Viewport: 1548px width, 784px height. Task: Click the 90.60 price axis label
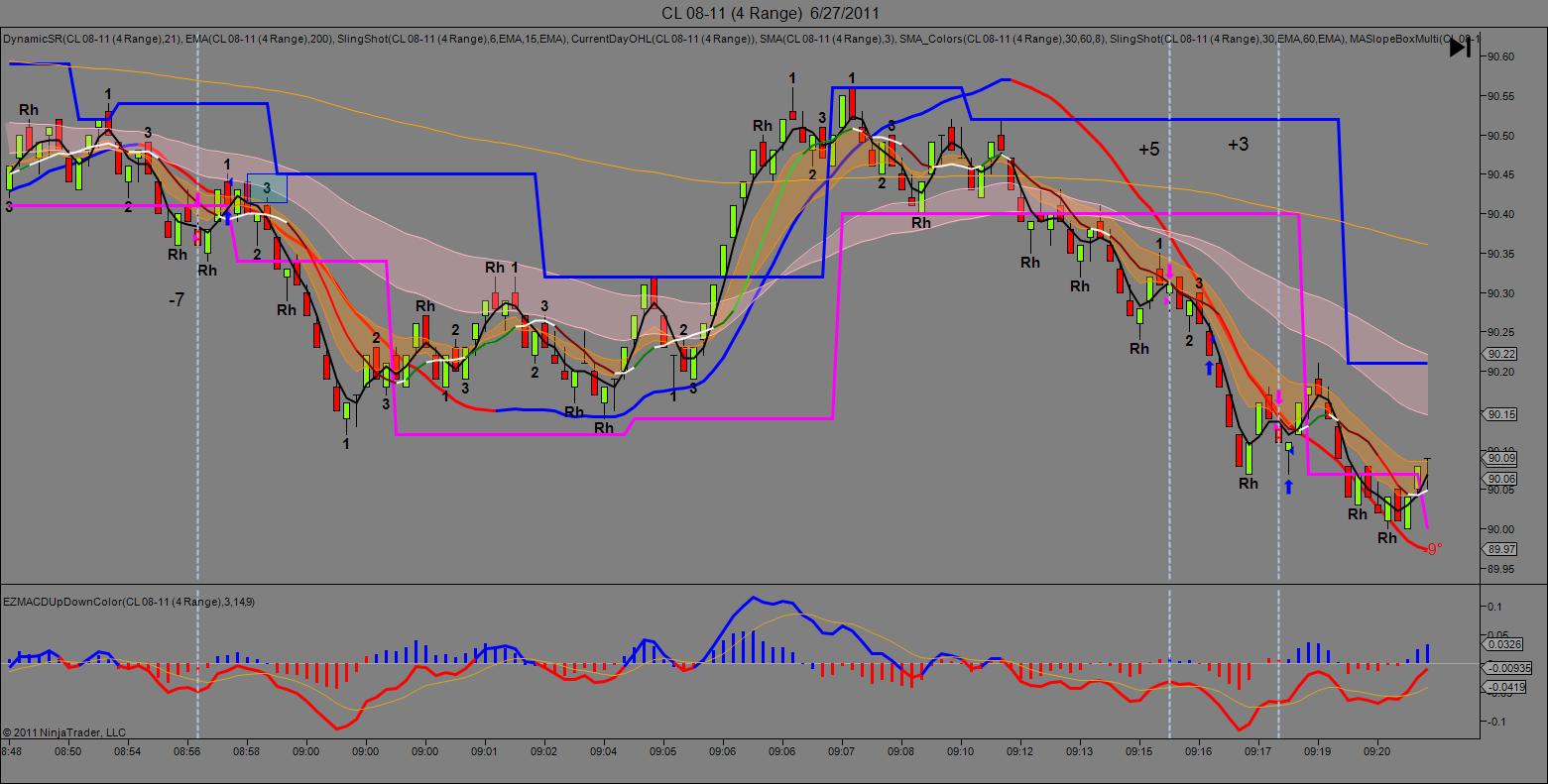1501,57
